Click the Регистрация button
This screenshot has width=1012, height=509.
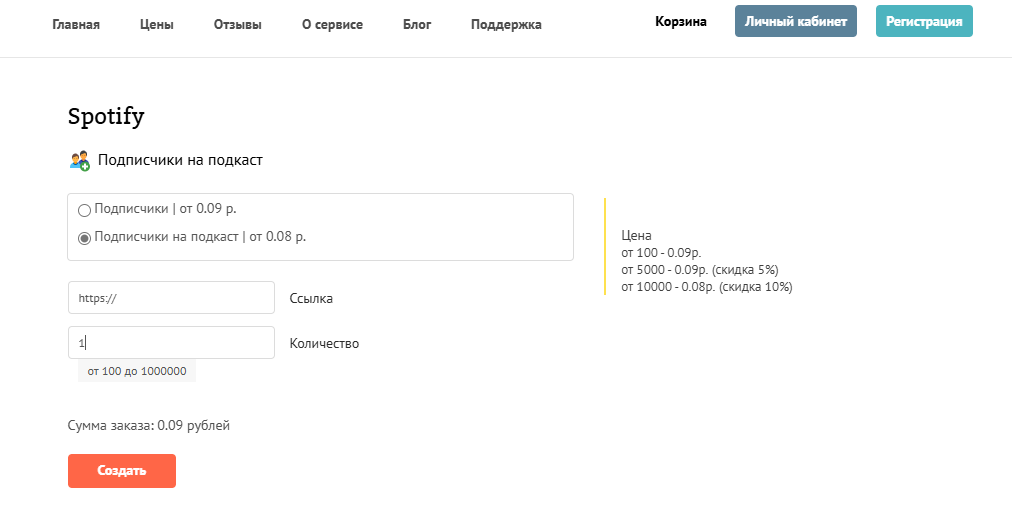924,21
